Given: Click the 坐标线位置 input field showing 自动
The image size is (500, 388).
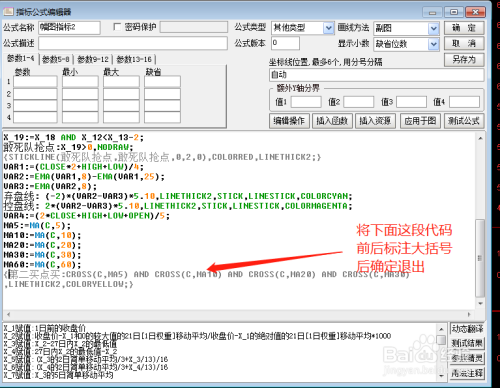Looking at the screenshot, I should tap(376, 75).
